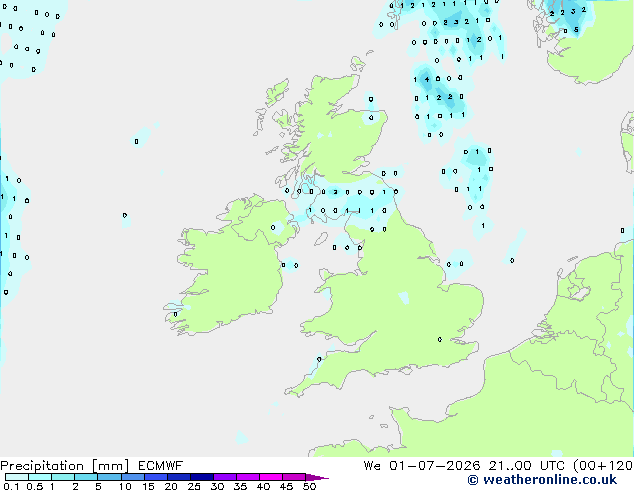Click the '21..00 UTC' time text
Viewport: 634px width, 490px height.
(x=526, y=466)
